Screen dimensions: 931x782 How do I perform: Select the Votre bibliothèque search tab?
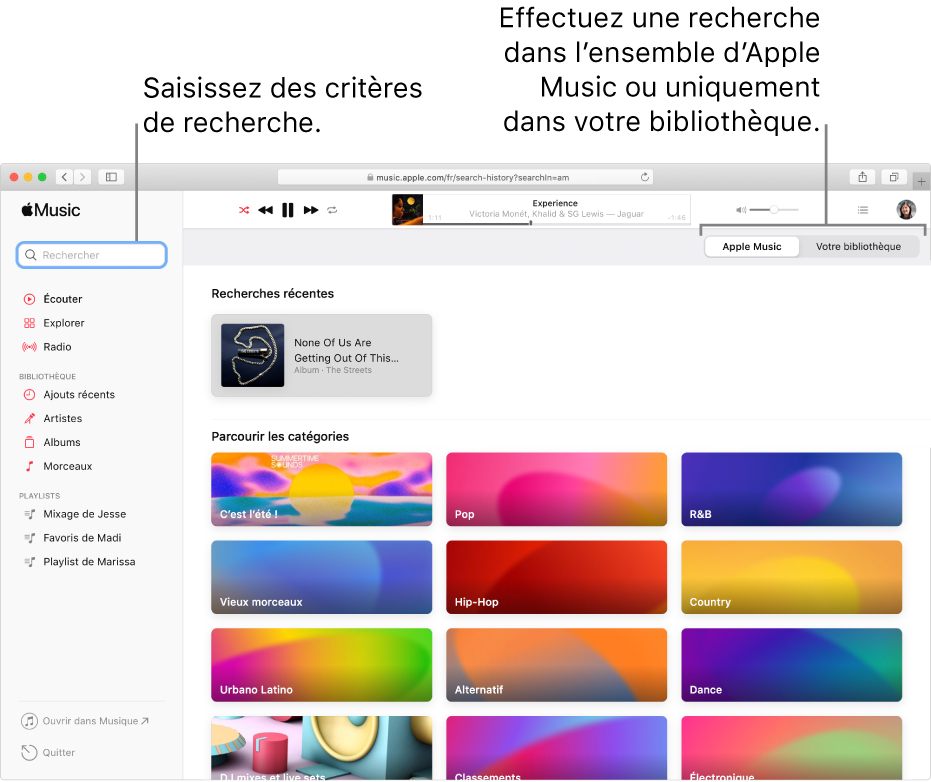tap(859, 246)
